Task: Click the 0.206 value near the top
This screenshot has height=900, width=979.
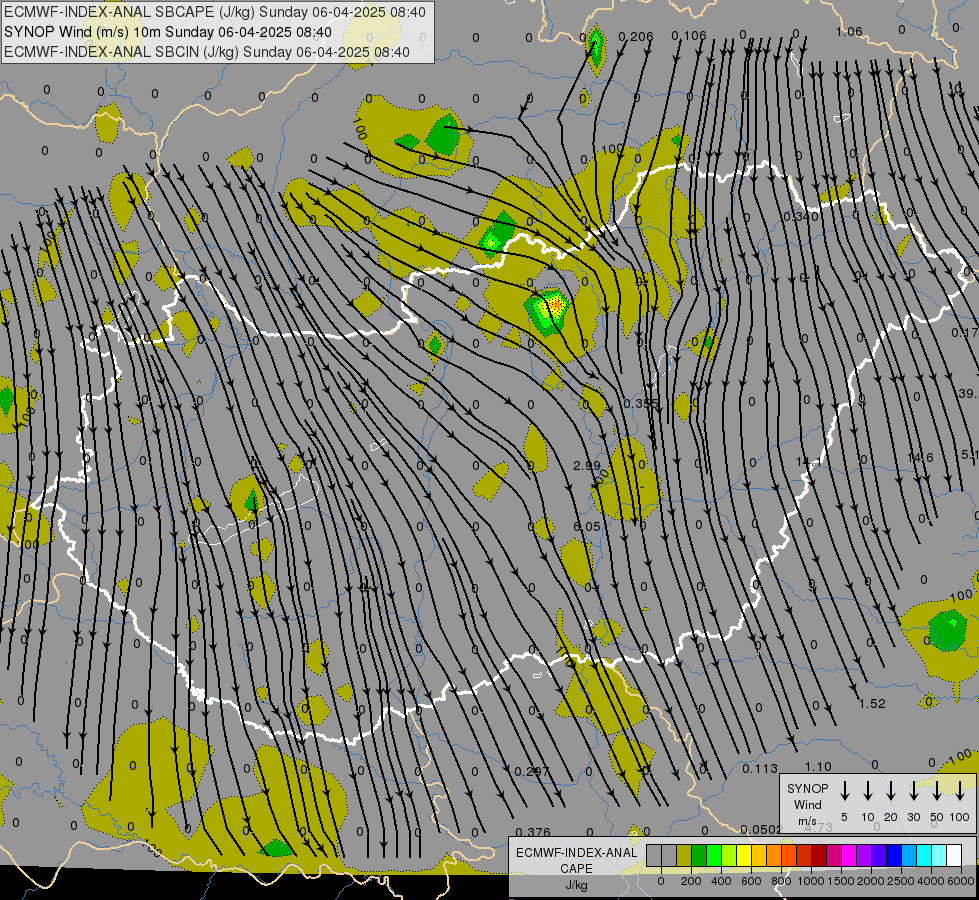Action: pos(636,37)
